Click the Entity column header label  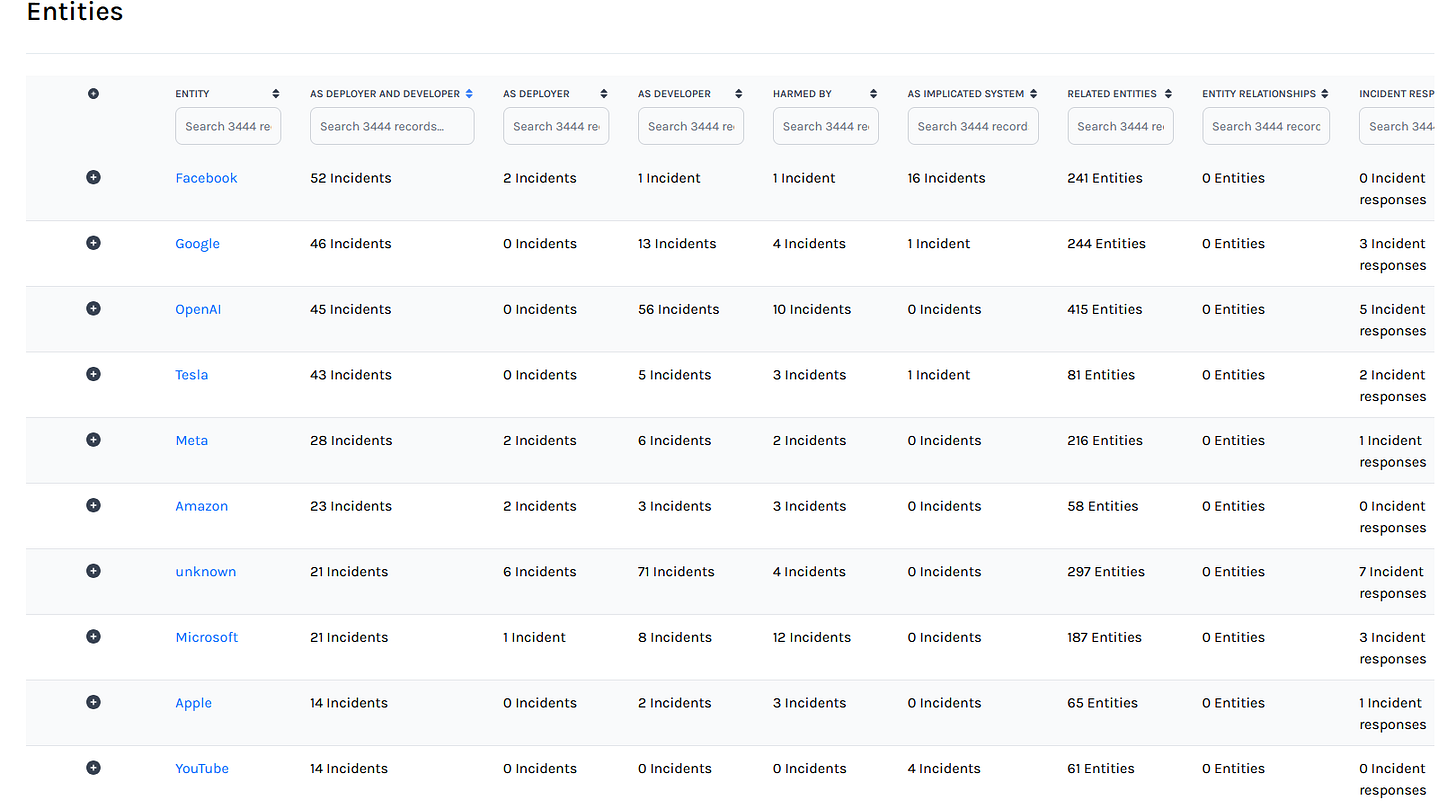pyautogui.click(x=192, y=94)
